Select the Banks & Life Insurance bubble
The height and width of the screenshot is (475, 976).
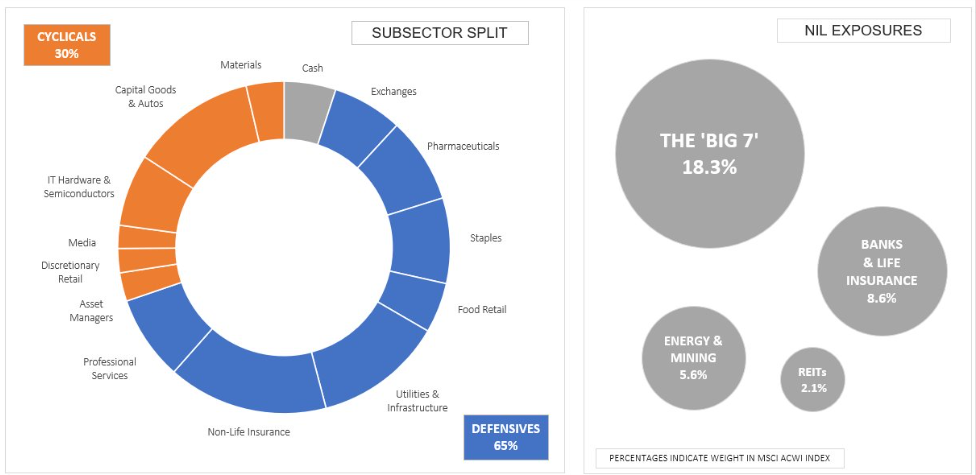(881, 269)
